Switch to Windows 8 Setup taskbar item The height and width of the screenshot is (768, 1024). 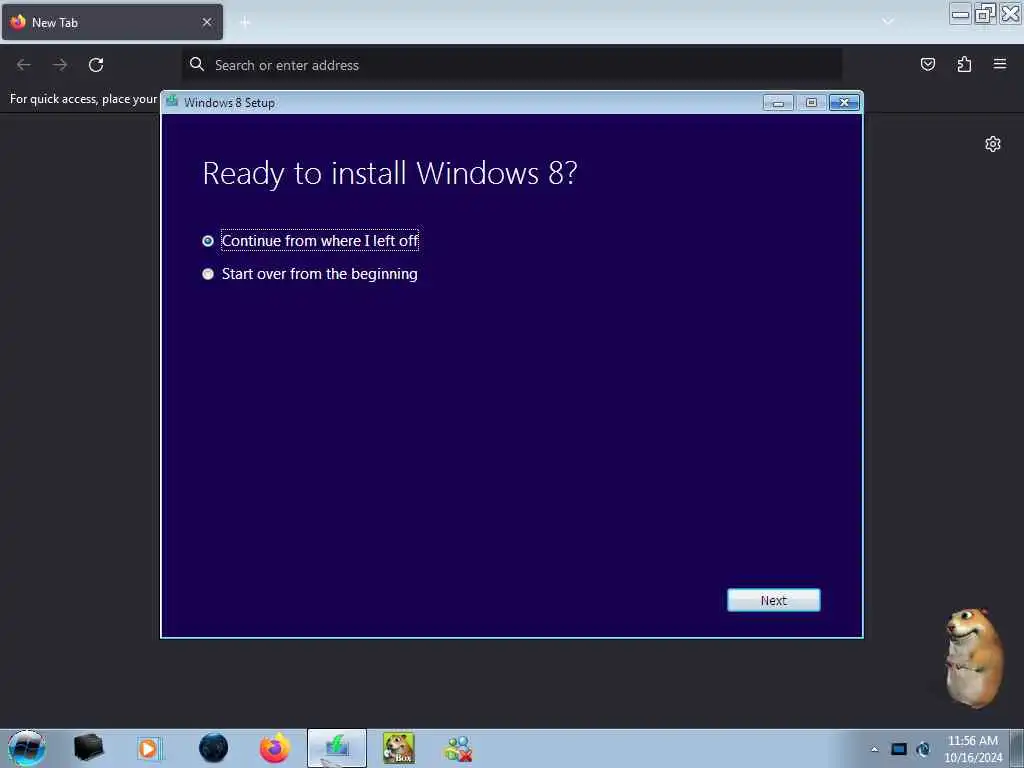click(337, 748)
